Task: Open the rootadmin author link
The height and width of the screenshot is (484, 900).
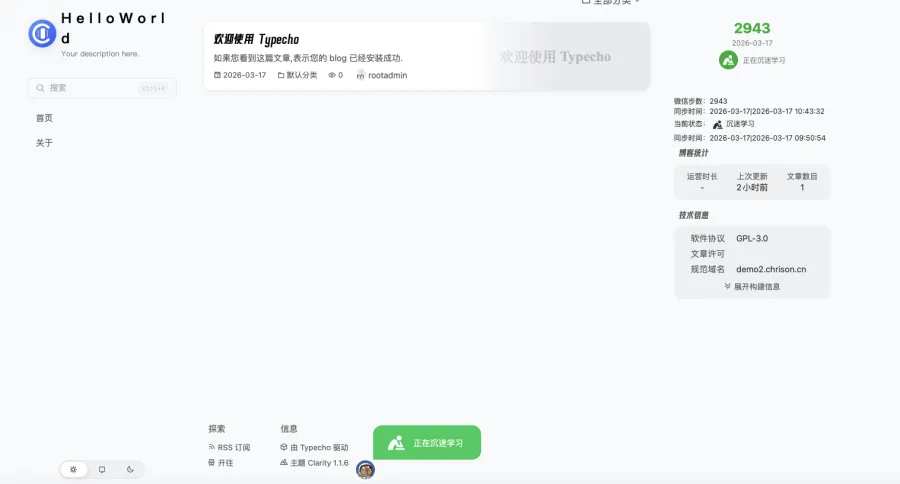Action: tap(387, 75)
